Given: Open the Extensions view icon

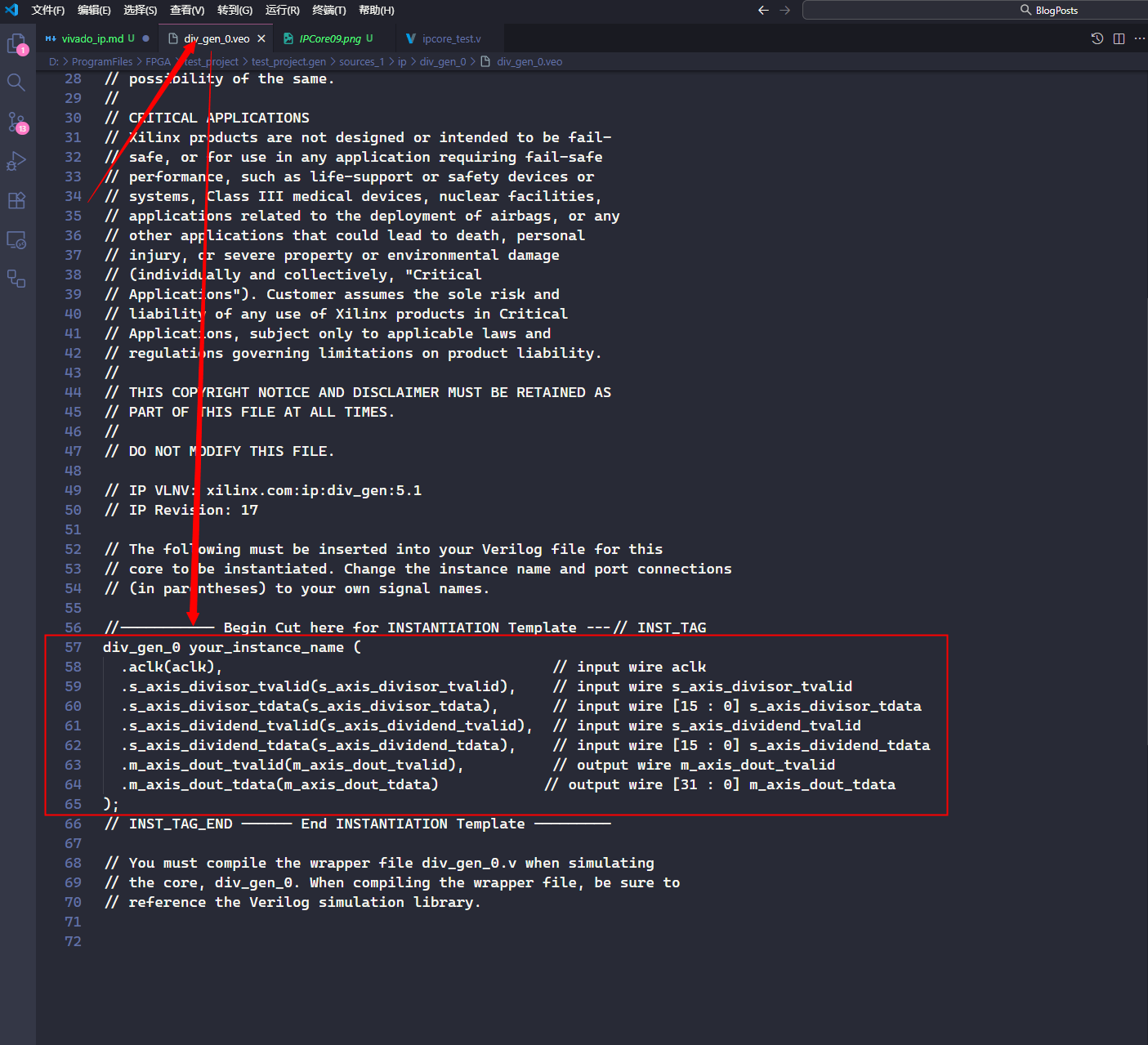Looking at the screenshot, I should pos(16,200).
